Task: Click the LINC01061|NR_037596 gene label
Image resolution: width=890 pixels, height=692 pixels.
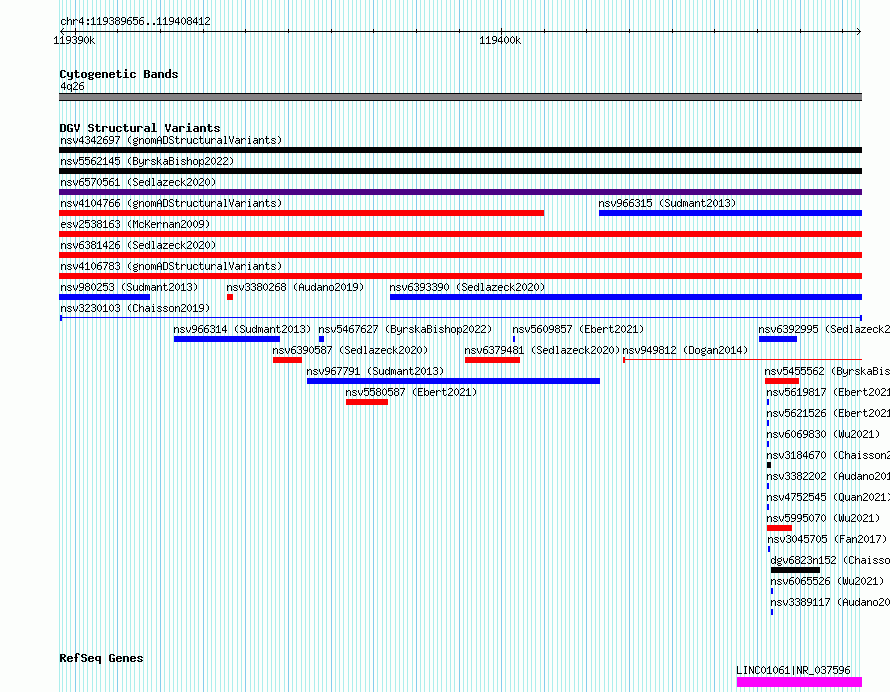Action: click(x=794, y=670)
